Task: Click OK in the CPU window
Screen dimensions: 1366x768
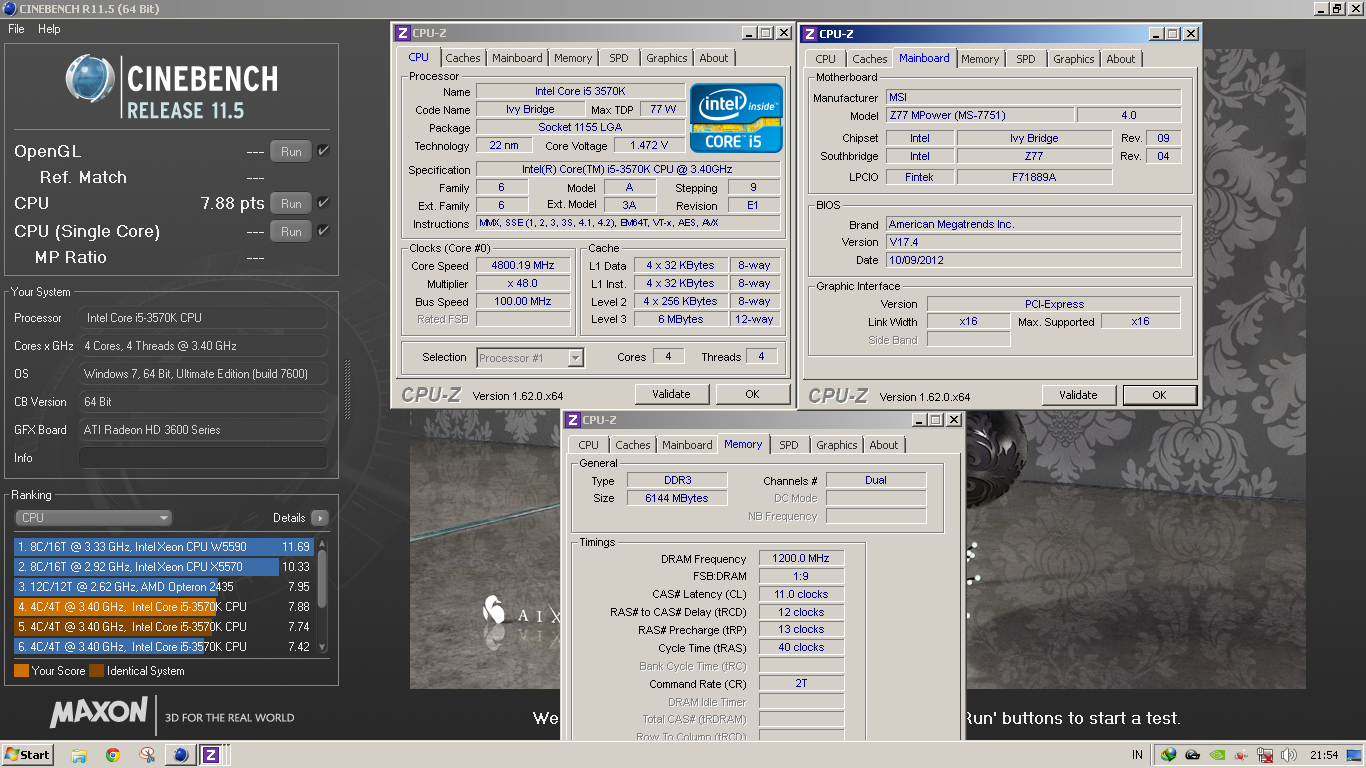Action: pyautogui.click(x=752, y=394)
